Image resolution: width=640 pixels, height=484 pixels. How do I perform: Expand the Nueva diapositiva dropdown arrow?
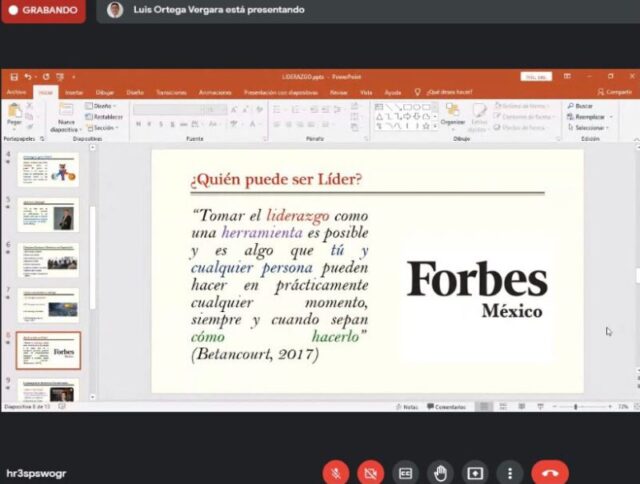click(81, 130)
